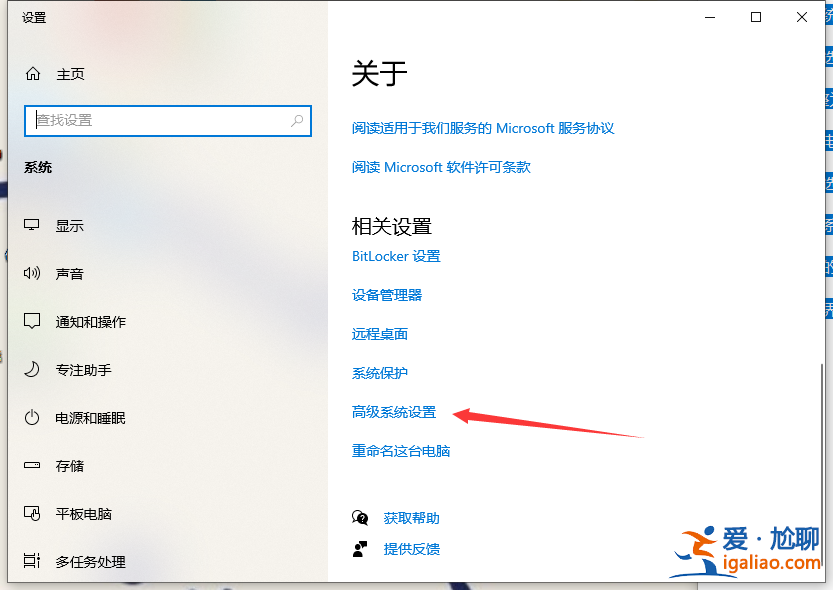Open 远程桌面 (Remote desktop) settings

click(x=382, y=334)
